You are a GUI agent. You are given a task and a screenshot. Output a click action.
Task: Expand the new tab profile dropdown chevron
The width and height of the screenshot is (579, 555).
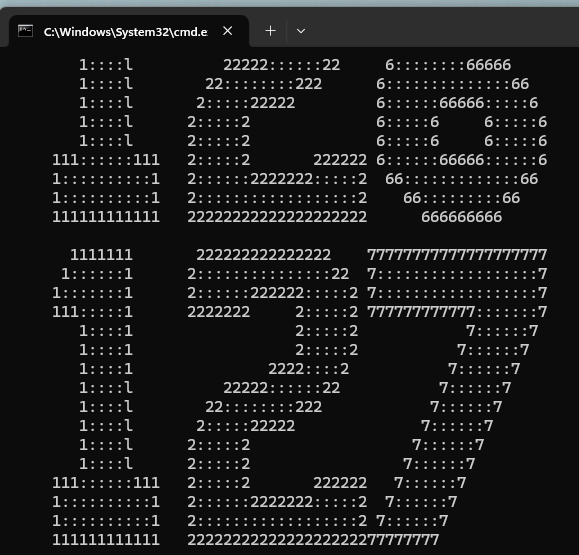(301, 31)
